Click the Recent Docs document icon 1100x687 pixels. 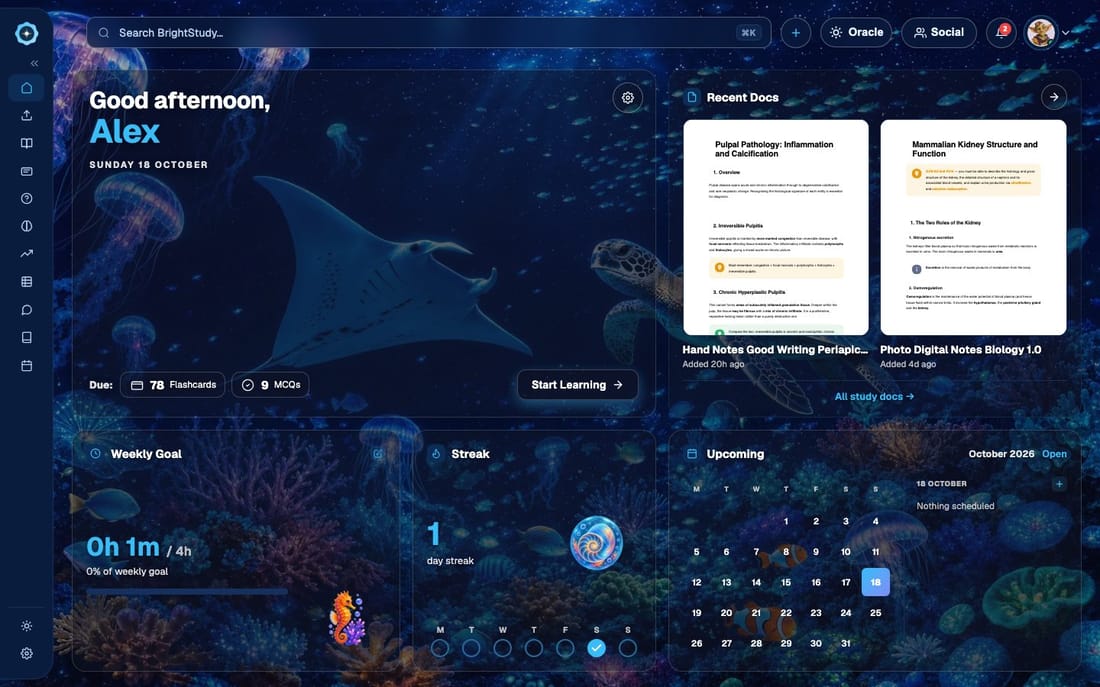[692, 98]
